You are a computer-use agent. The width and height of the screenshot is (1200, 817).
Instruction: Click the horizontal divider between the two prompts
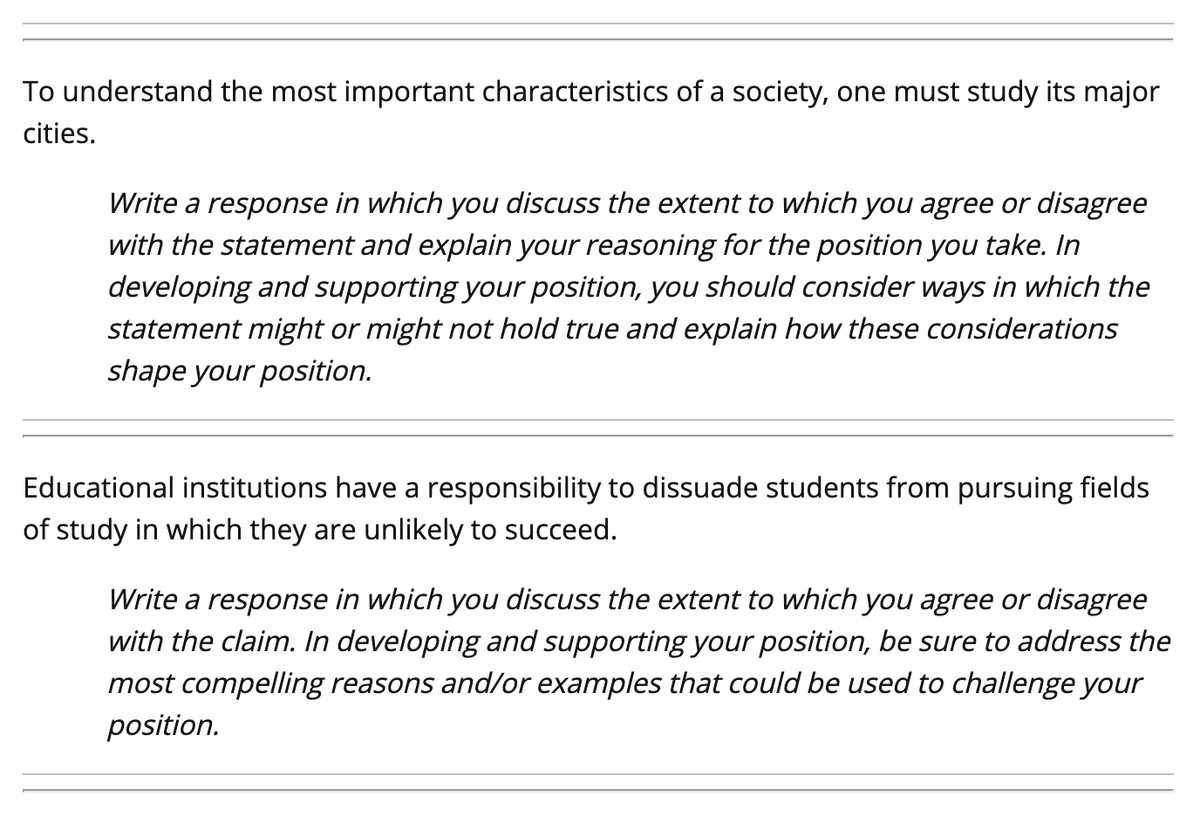[597, 428]
